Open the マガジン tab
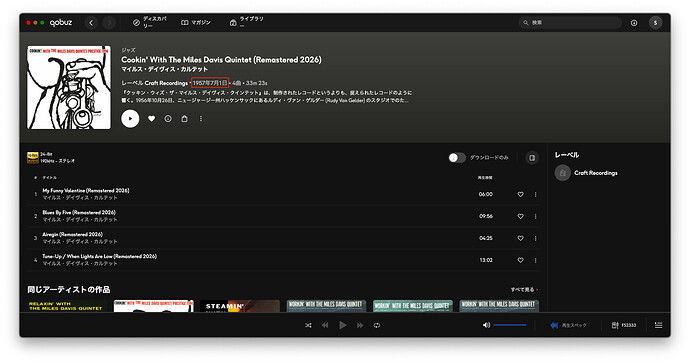The height and width of the screenshot is (363, 690). 196,22
